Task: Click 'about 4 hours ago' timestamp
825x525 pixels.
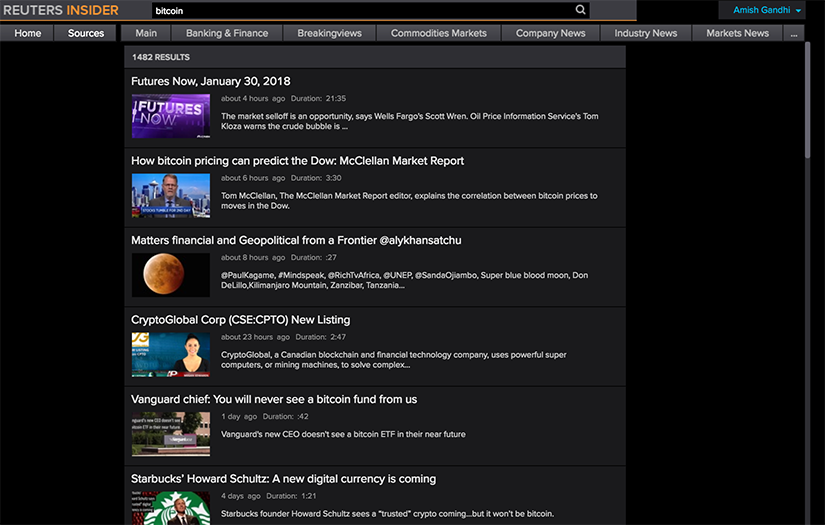Action: click(x=253, y=98)
